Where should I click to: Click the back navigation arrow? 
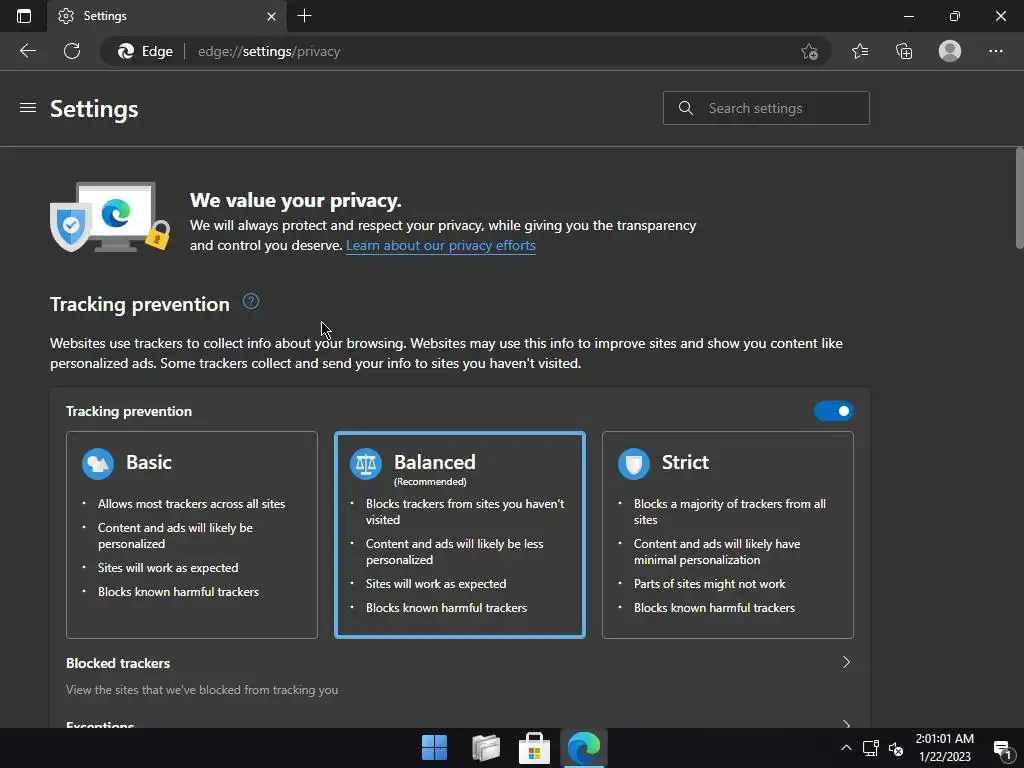pos(28,51)
